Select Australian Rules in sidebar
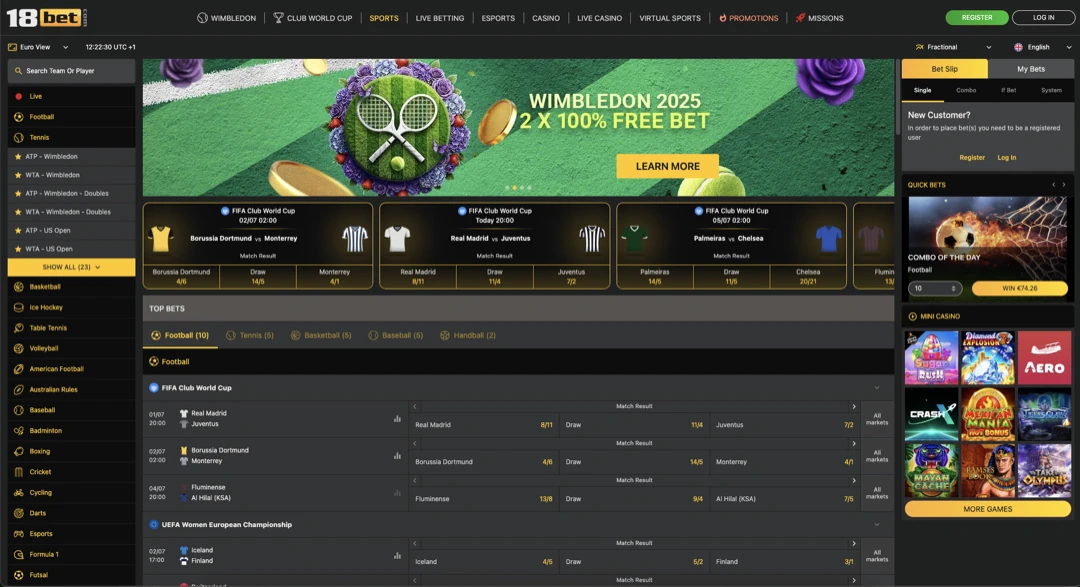Viewport: 1080px width, 587px height. 71,390
